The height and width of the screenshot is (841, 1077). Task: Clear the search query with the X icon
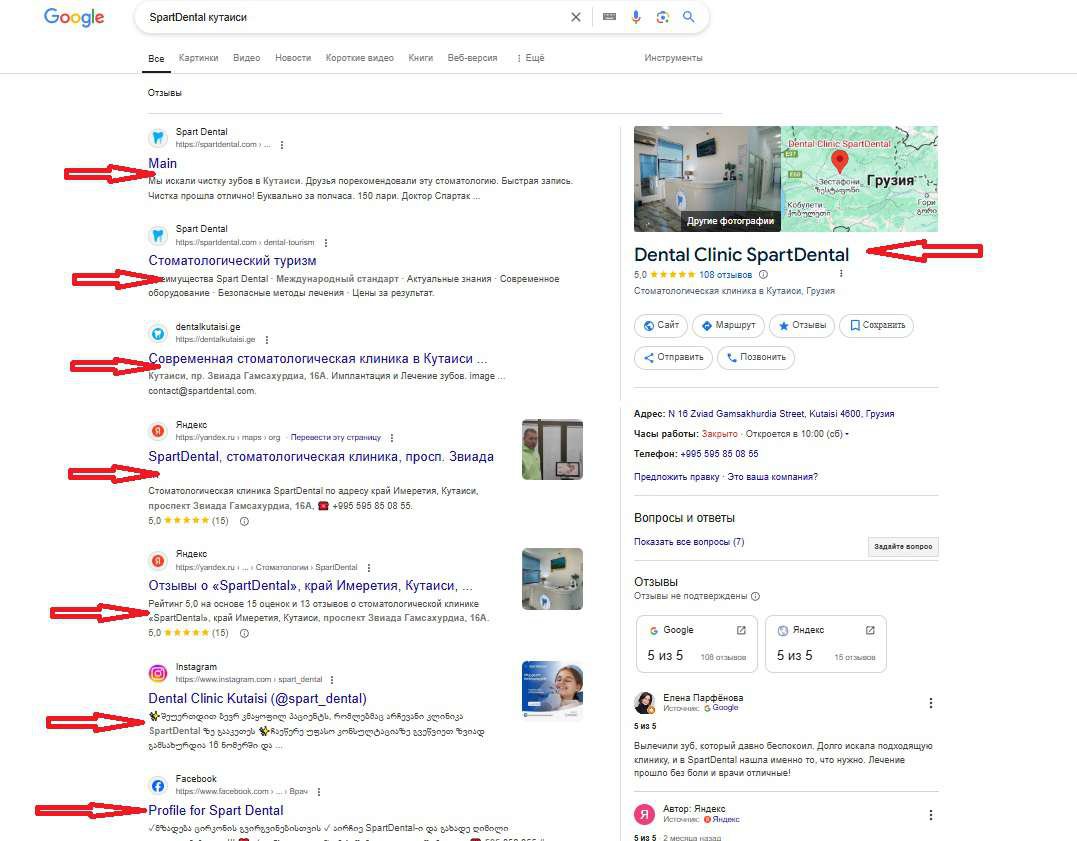click(x=576, y=17)
